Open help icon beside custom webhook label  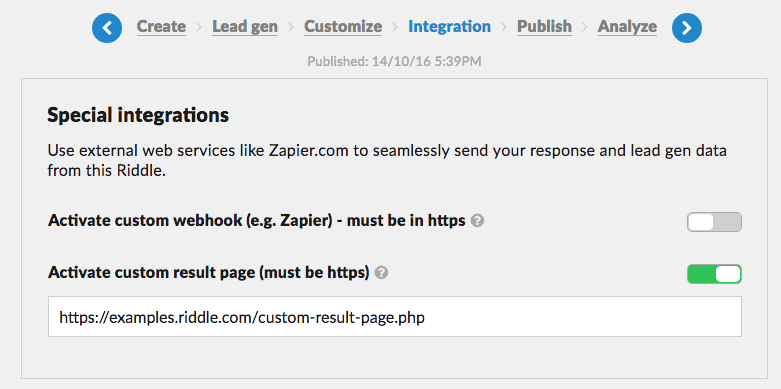pyautogui.click(x=477, y=221)
